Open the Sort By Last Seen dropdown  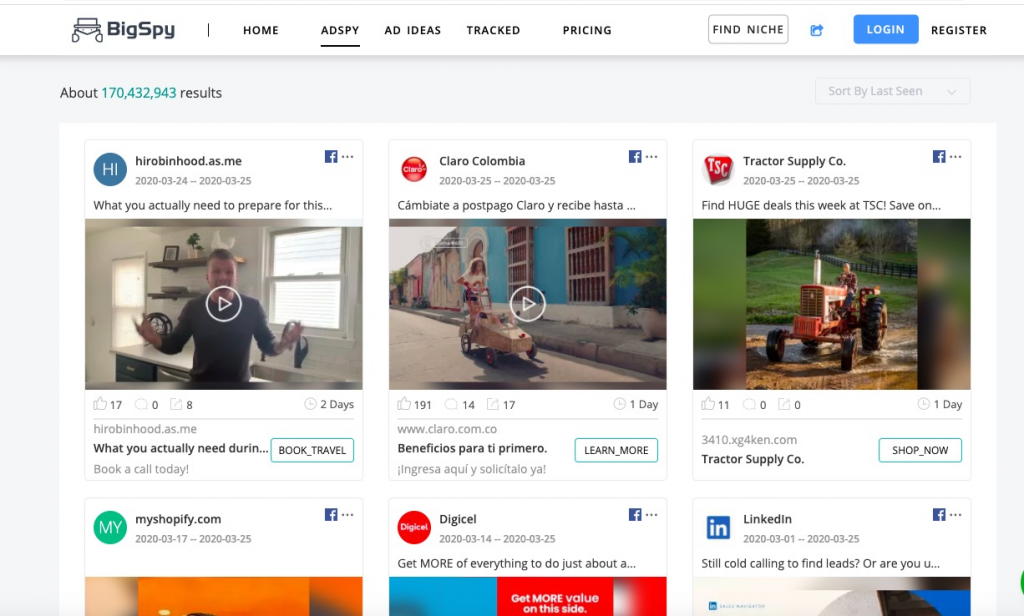[892, 91]
